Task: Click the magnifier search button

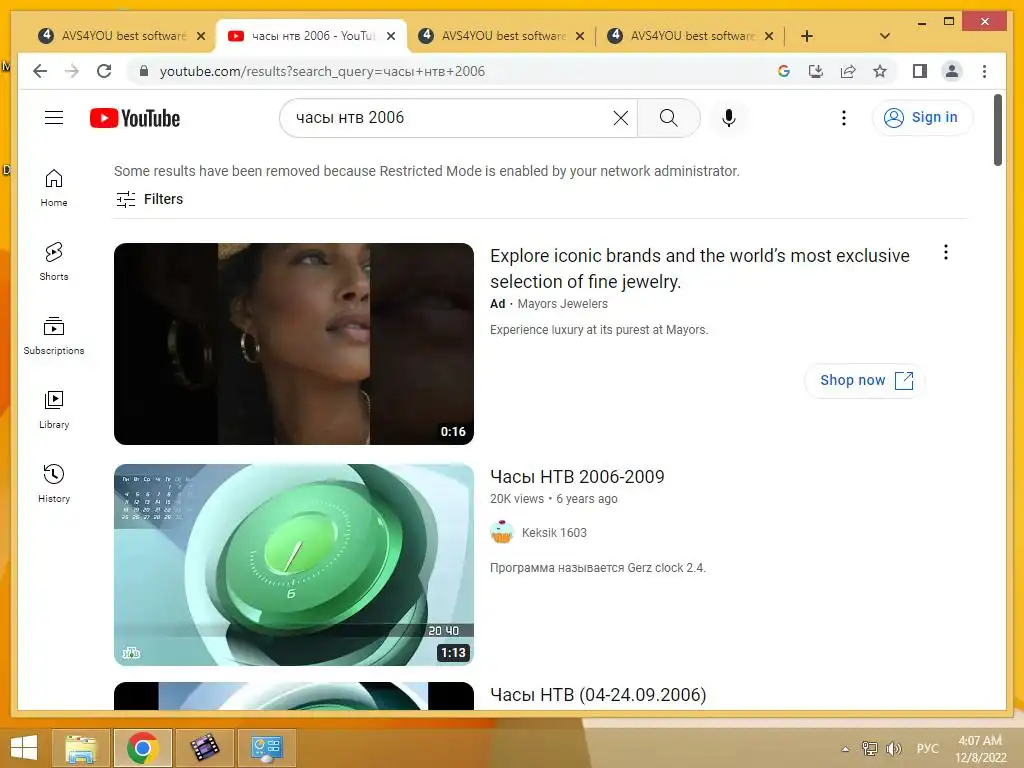Action: [x=668, y=118]
